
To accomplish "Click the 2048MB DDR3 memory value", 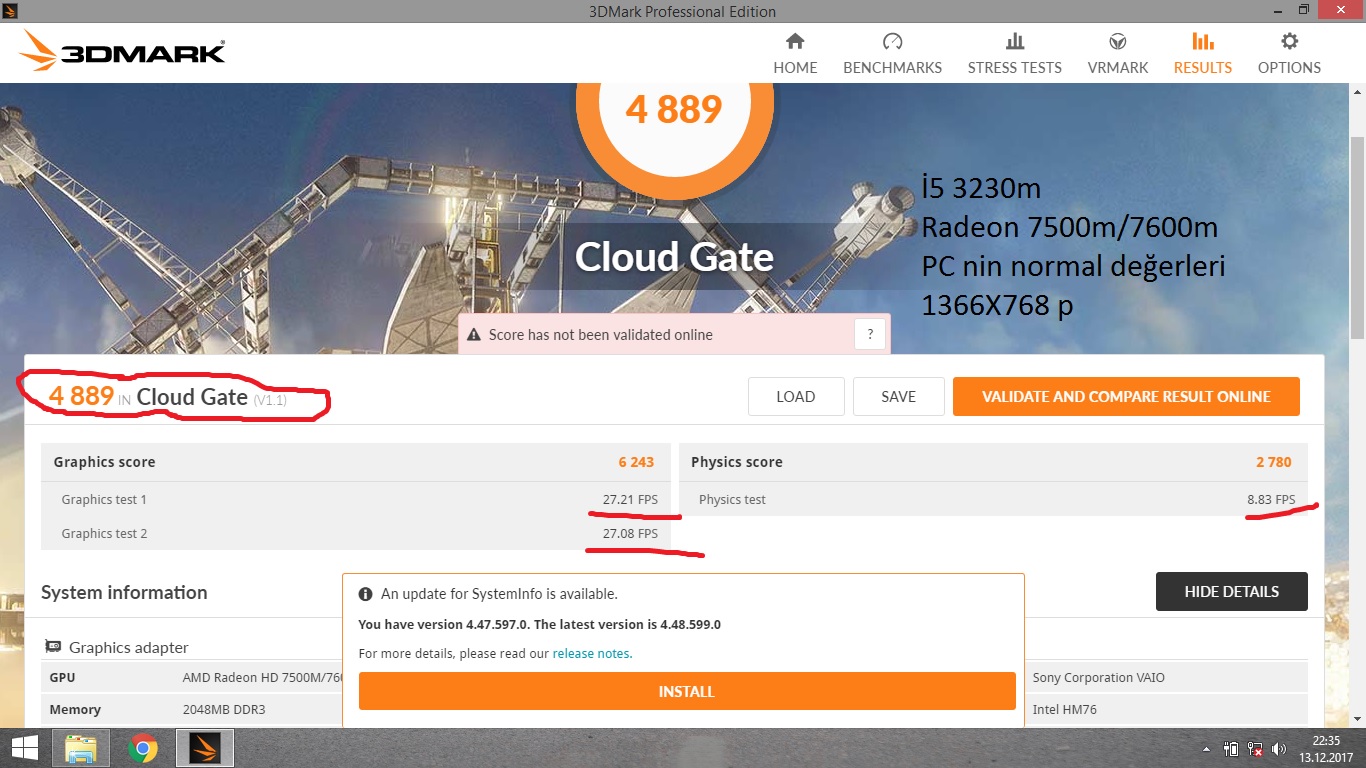I will [x=224, y=709].
